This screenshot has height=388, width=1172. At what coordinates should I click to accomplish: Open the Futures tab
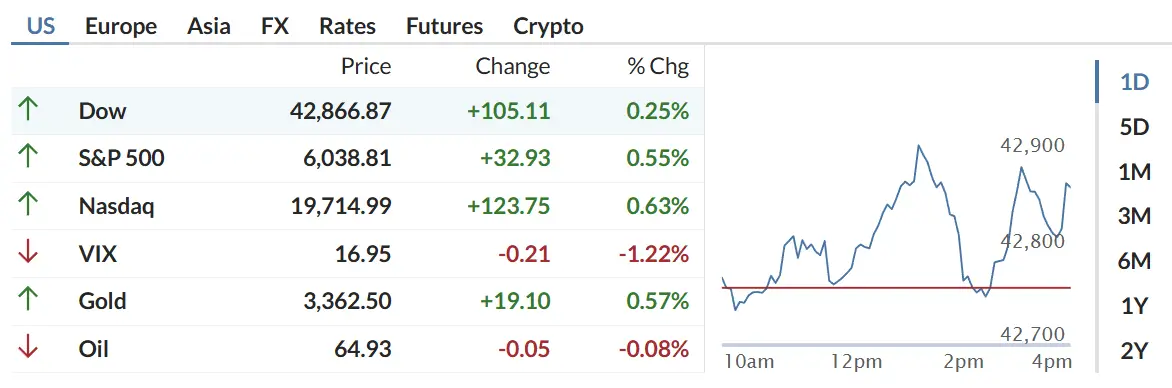(445, 26)
